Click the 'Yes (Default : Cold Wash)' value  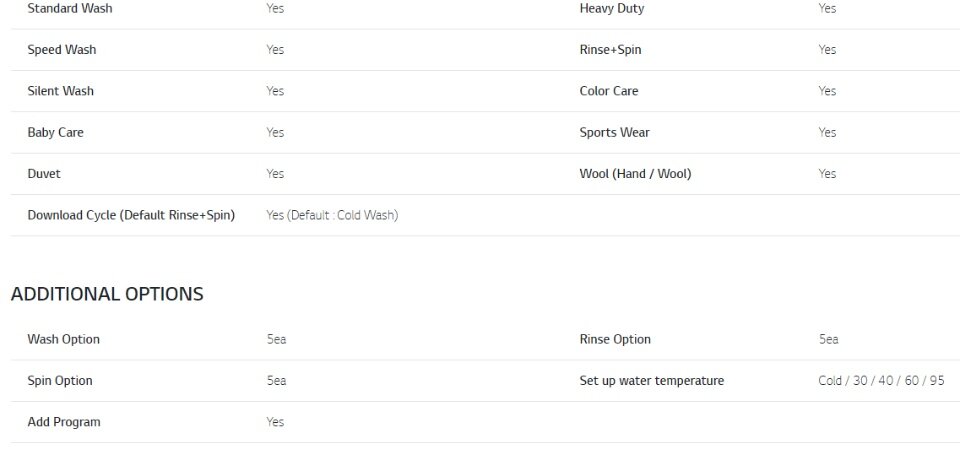[332, 215]
